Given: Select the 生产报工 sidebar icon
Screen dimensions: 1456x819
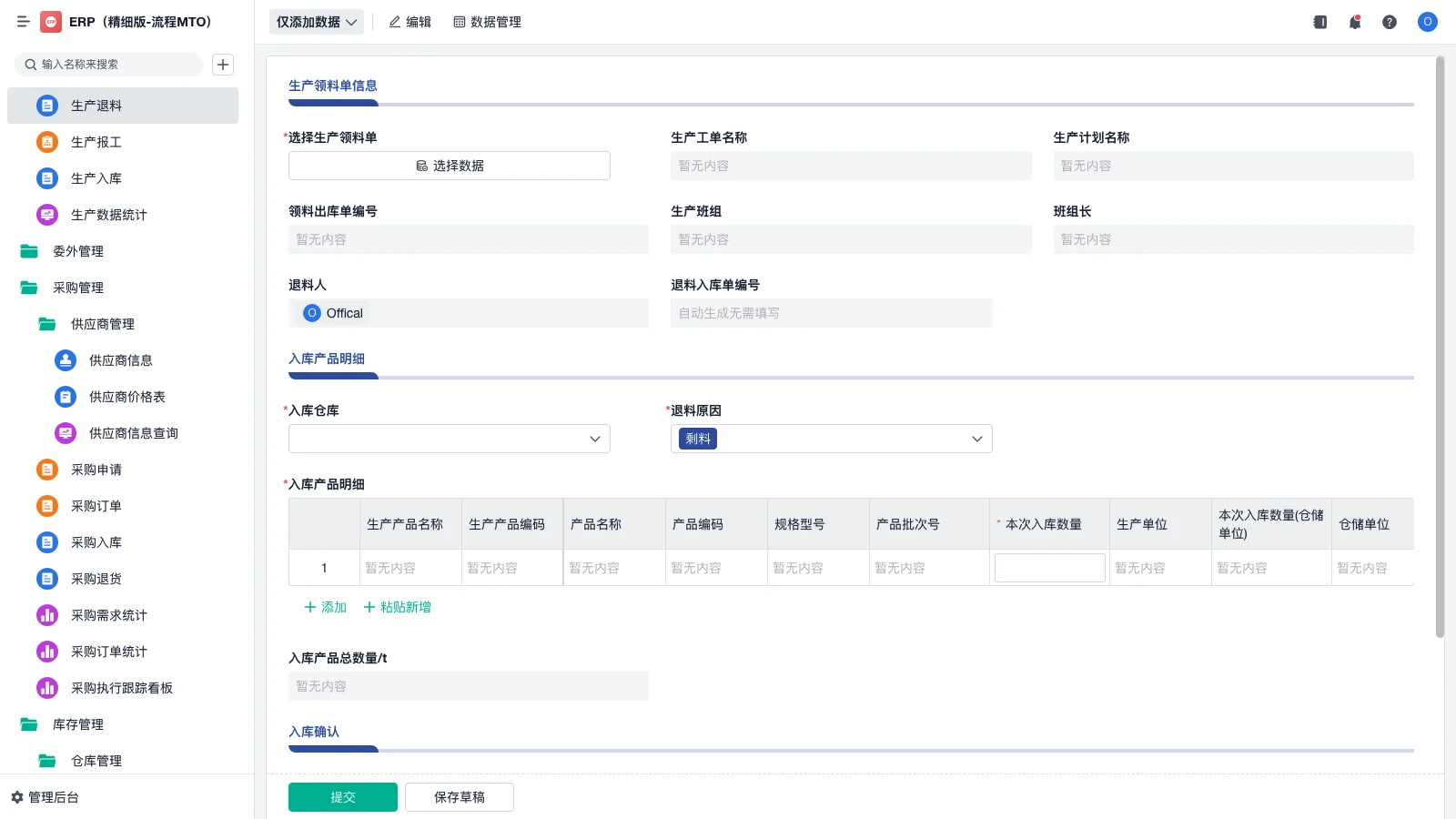Looking at the screenshot, I should pos(46,142).
